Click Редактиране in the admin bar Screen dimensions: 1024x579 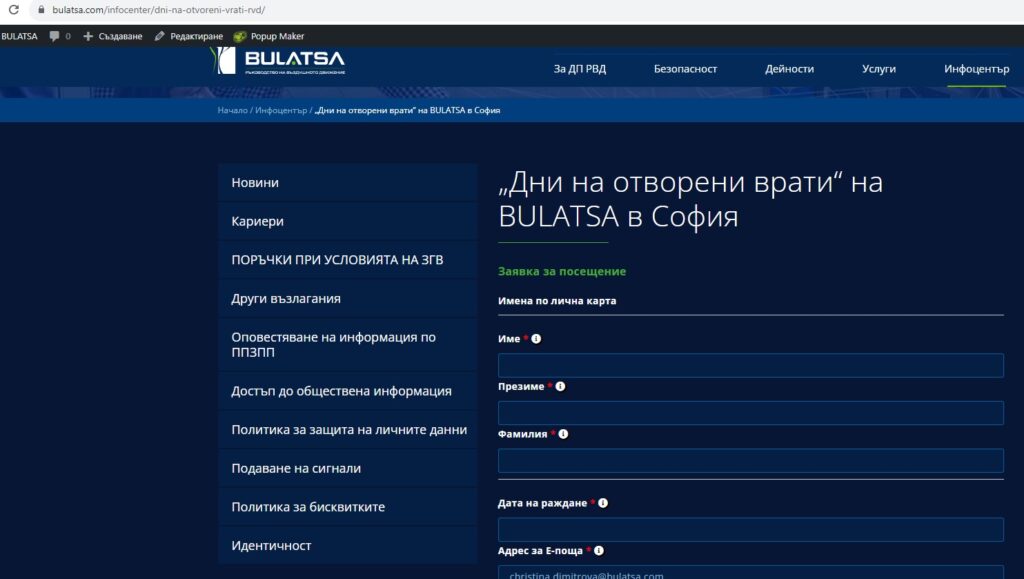[x=197, y=36]
